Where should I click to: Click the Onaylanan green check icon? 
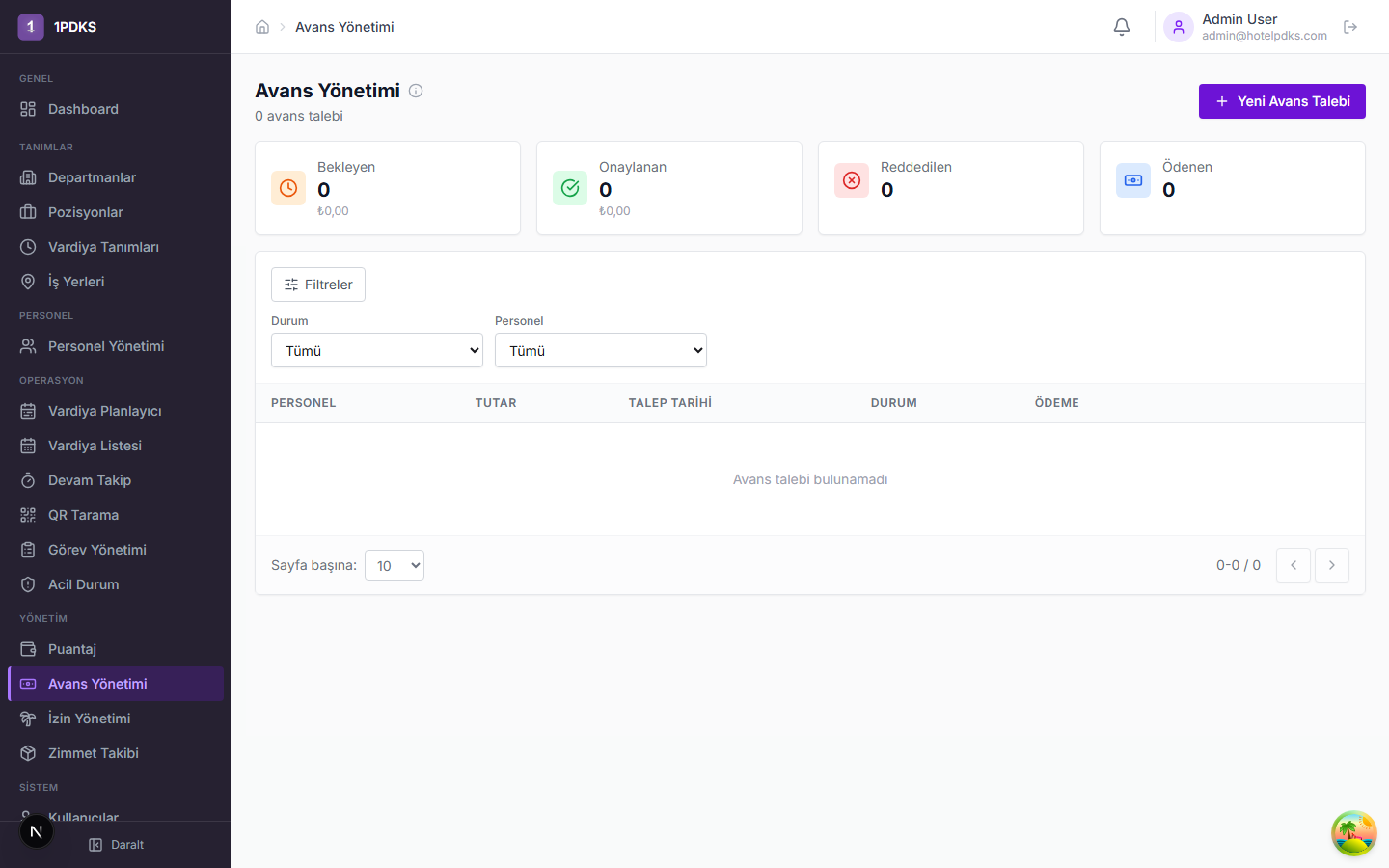coord(570,188)
